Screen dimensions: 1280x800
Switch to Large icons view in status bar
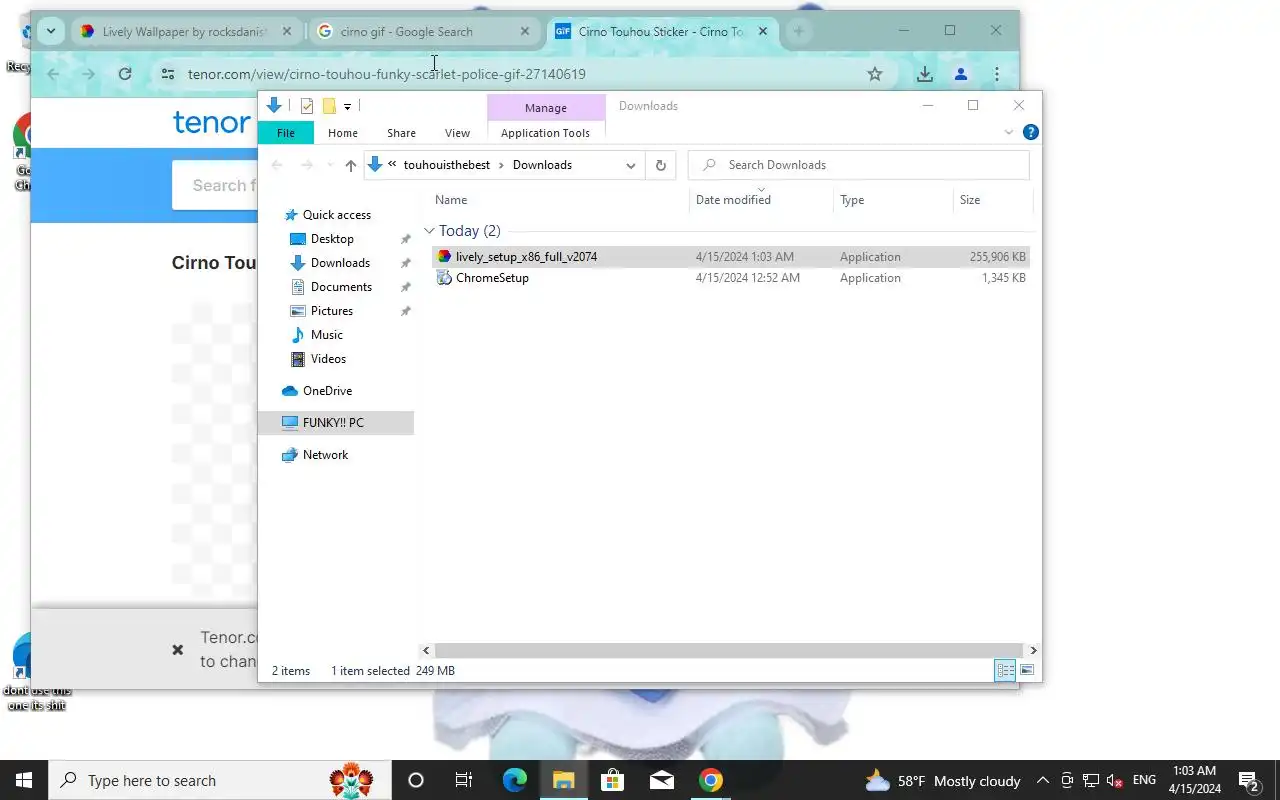click(1027, 671)
